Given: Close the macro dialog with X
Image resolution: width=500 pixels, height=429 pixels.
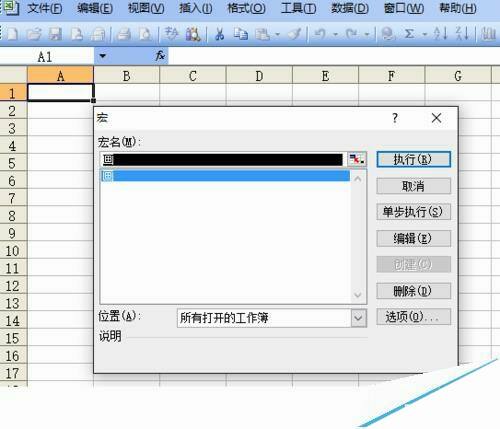Looking at the screenshot, I should point(436,118).
